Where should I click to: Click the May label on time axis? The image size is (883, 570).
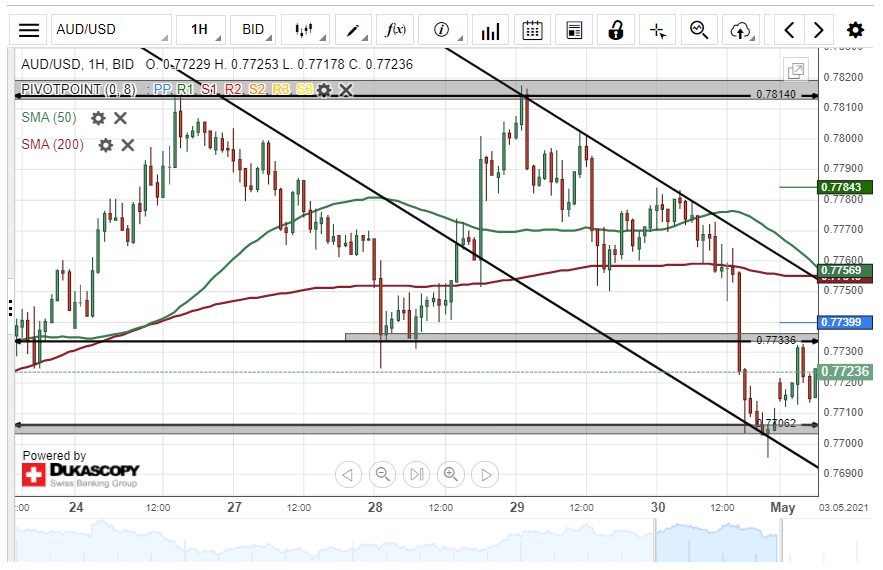[x=783, y=507]
